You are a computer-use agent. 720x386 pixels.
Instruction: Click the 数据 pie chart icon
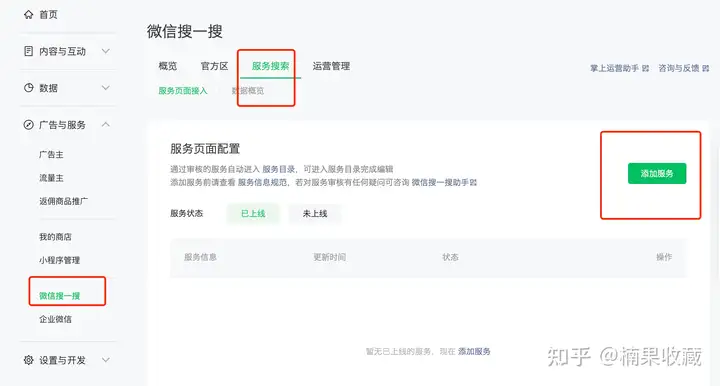tap(28, 88)
